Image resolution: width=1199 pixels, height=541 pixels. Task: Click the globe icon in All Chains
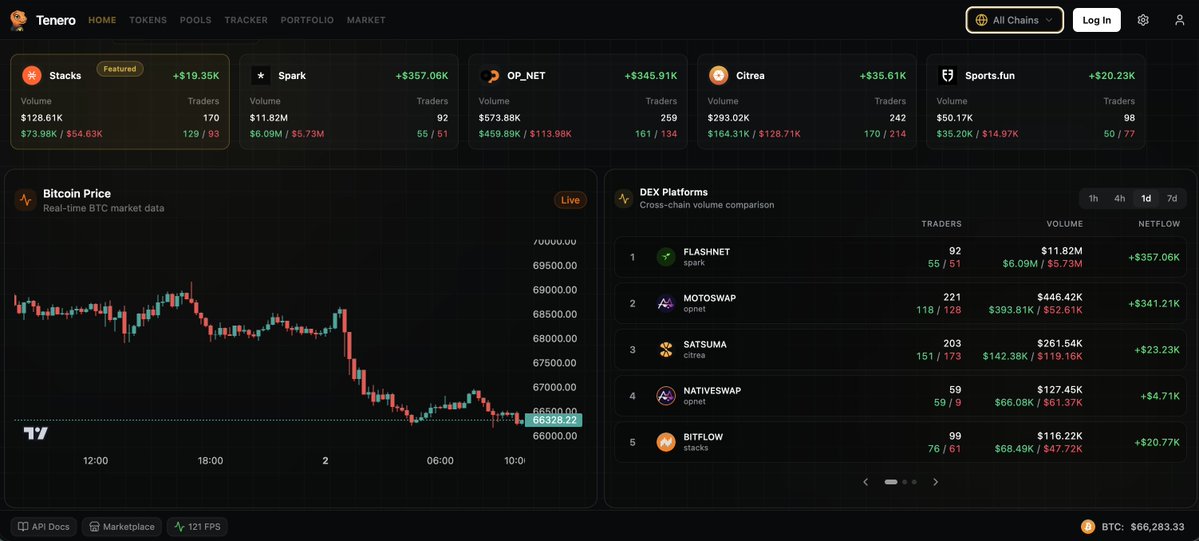982,20
